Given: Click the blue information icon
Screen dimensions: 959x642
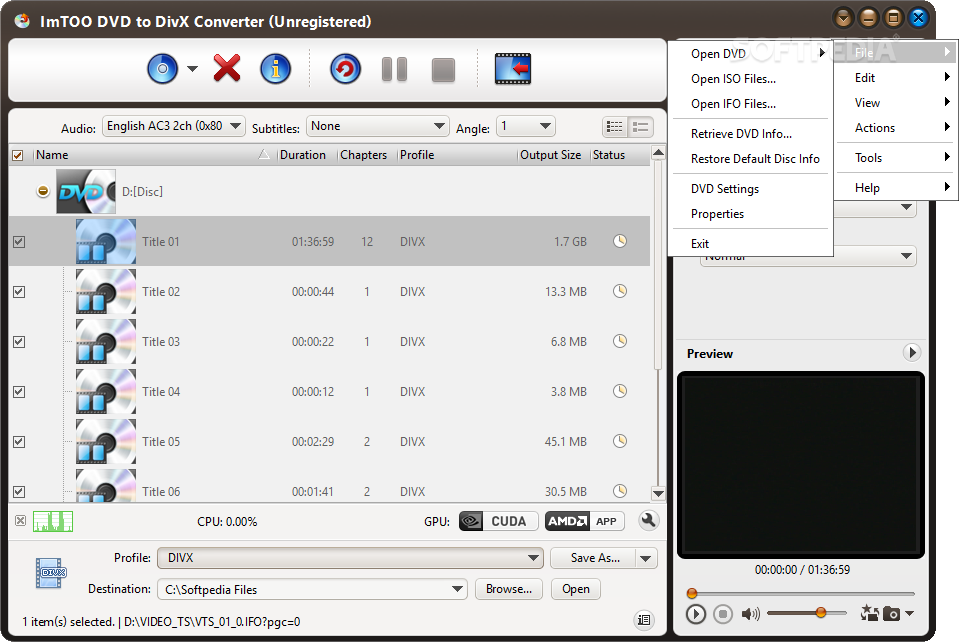Looking at the screenshot, I should 276,68.
